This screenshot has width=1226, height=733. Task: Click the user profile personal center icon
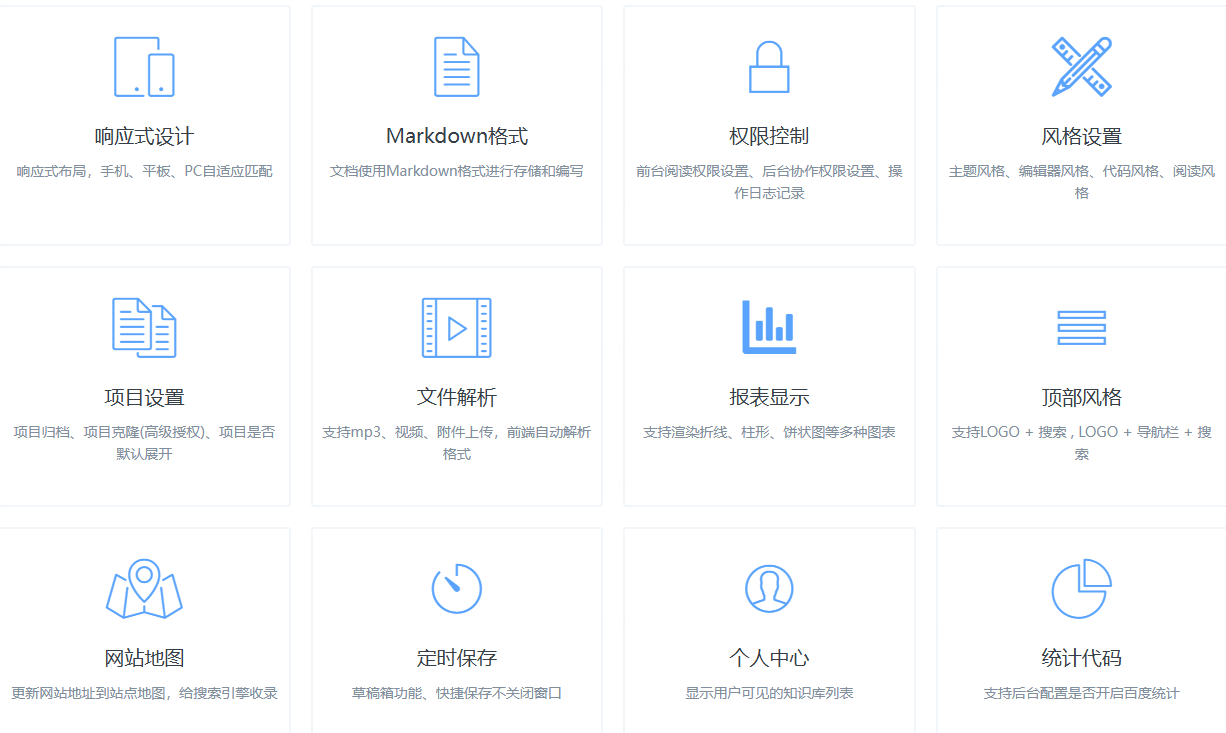coord(769,588)
